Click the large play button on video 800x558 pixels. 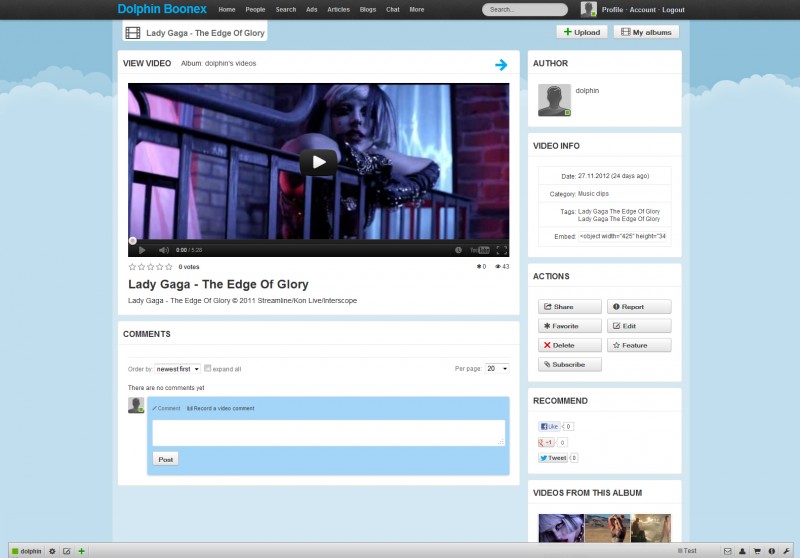click(318, 162)
